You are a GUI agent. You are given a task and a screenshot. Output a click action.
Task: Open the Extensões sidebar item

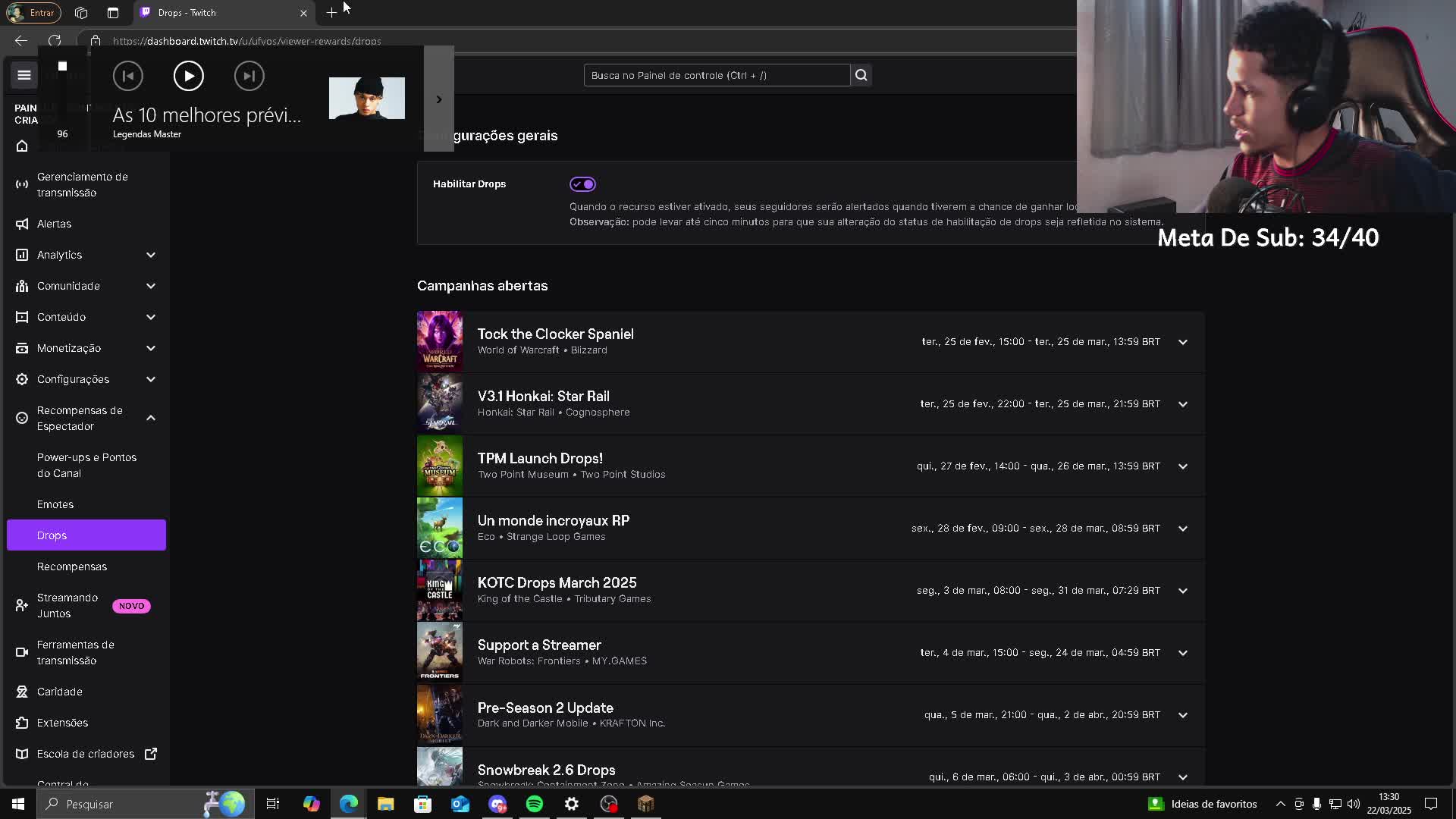click(86, 723)
